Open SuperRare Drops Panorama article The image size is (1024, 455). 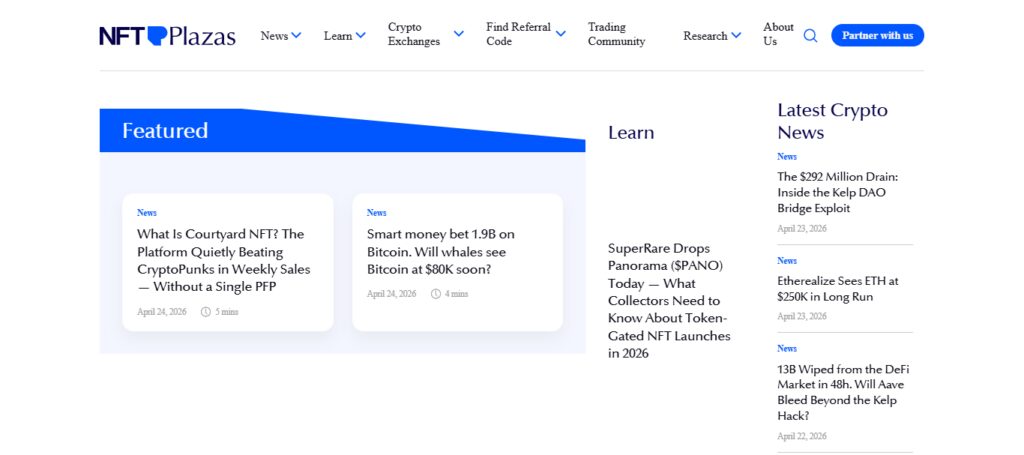pos(669,300)
